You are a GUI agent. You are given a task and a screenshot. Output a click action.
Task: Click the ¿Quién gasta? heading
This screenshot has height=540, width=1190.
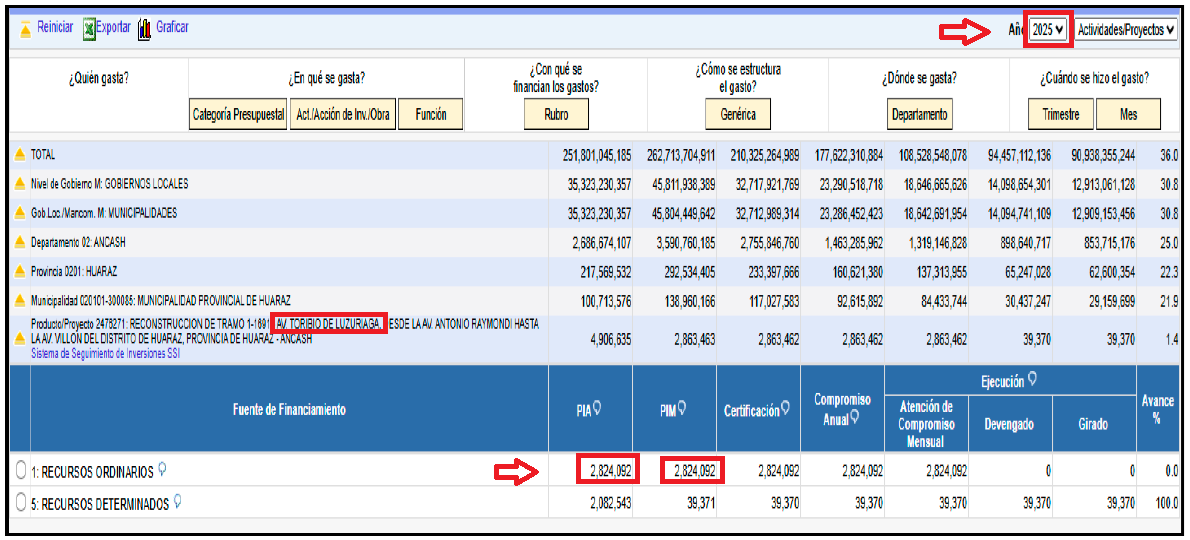tap(99, 77)
